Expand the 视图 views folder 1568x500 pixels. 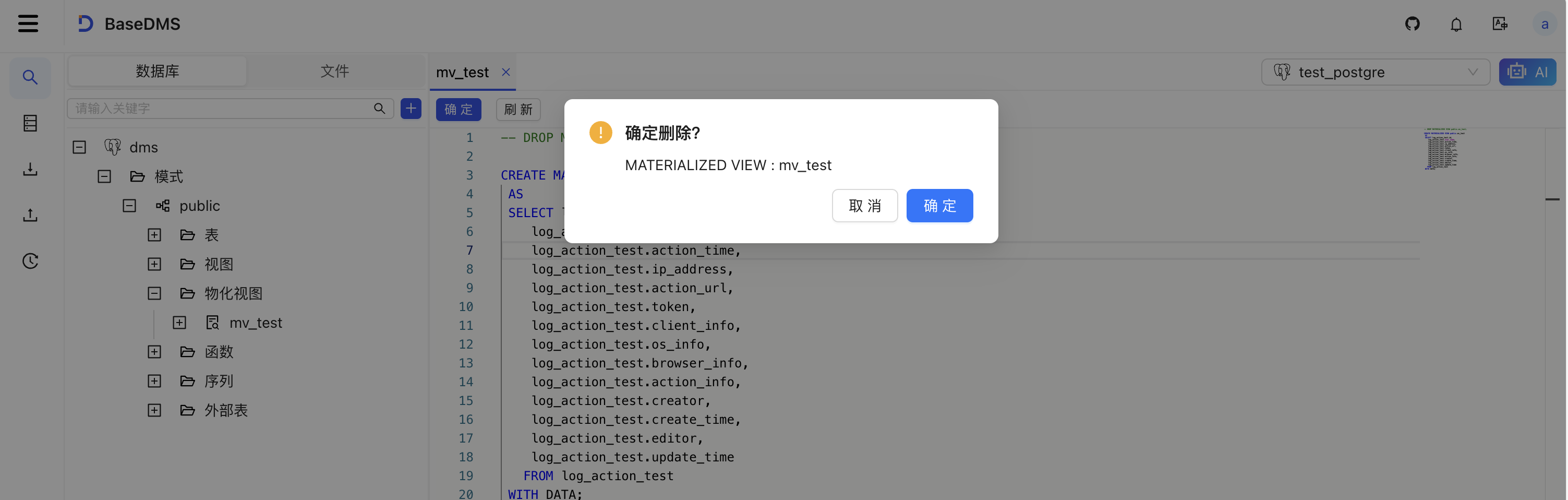[154, 264]
